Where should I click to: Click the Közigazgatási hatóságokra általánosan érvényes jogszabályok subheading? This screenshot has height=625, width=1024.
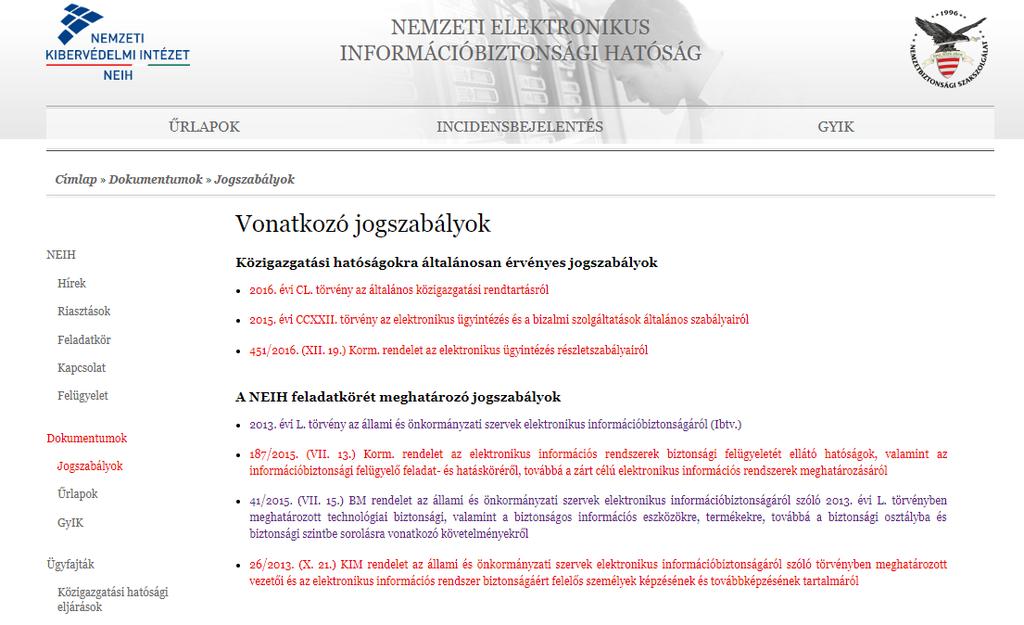447,263
